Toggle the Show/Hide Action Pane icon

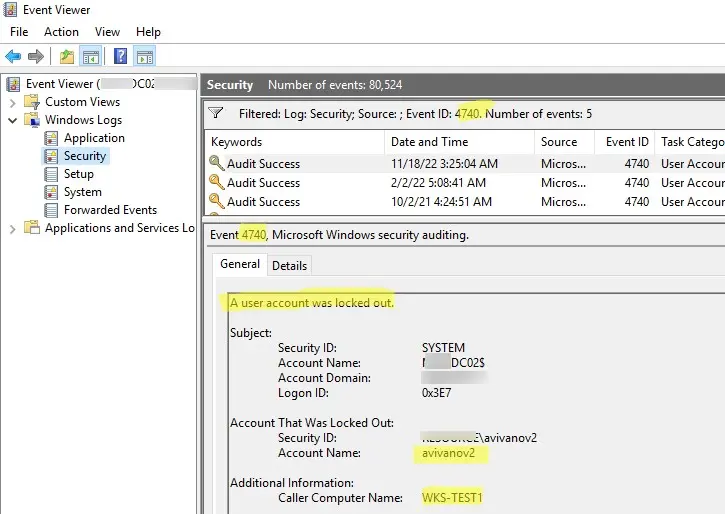click(x=144, y=56)
